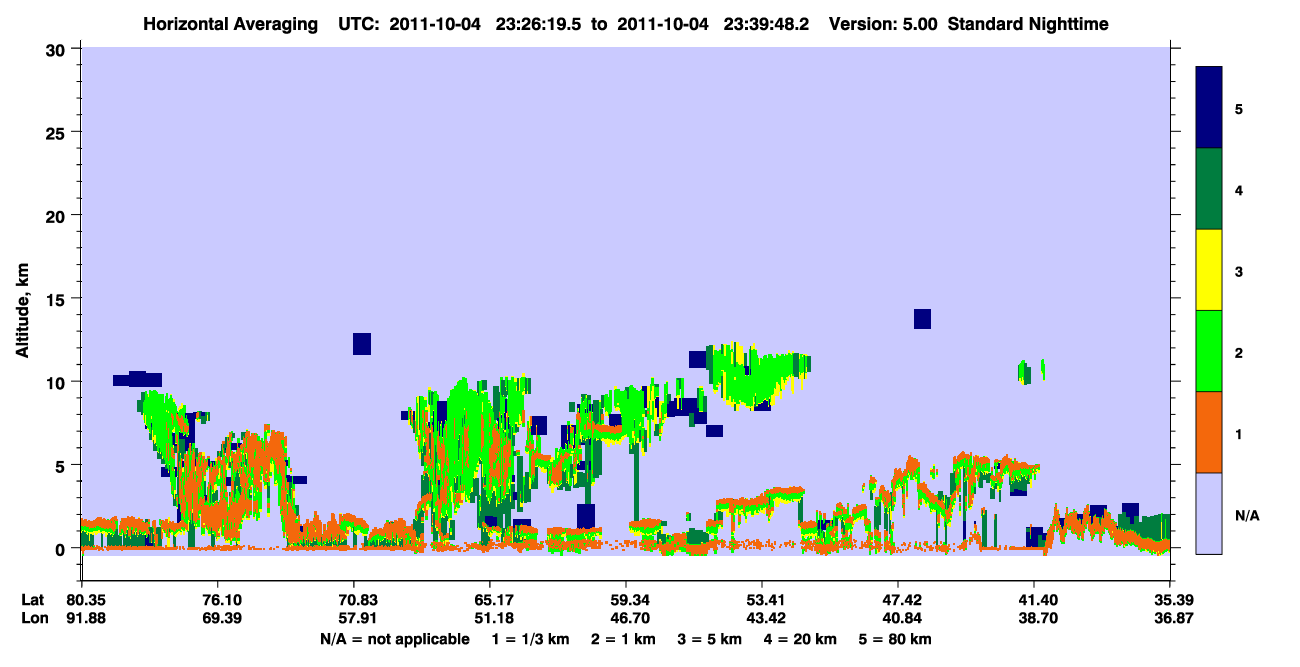This screenshot has height=667, width=1300.
Task: Click the colorbar label 1
Action: [1239, 433]
